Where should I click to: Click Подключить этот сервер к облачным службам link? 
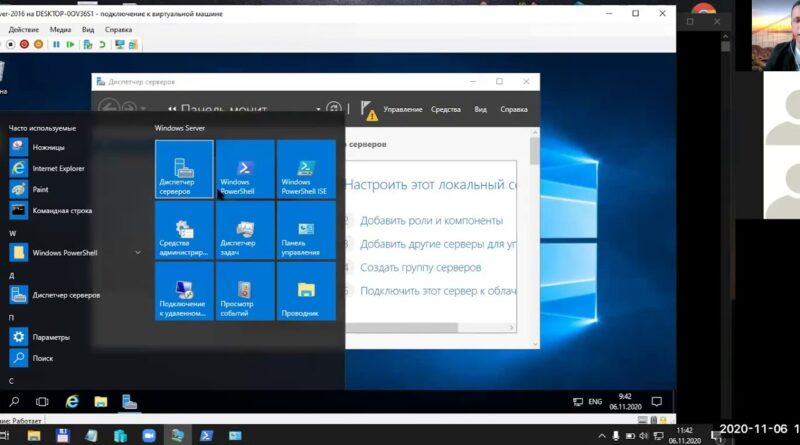point(438,291)
